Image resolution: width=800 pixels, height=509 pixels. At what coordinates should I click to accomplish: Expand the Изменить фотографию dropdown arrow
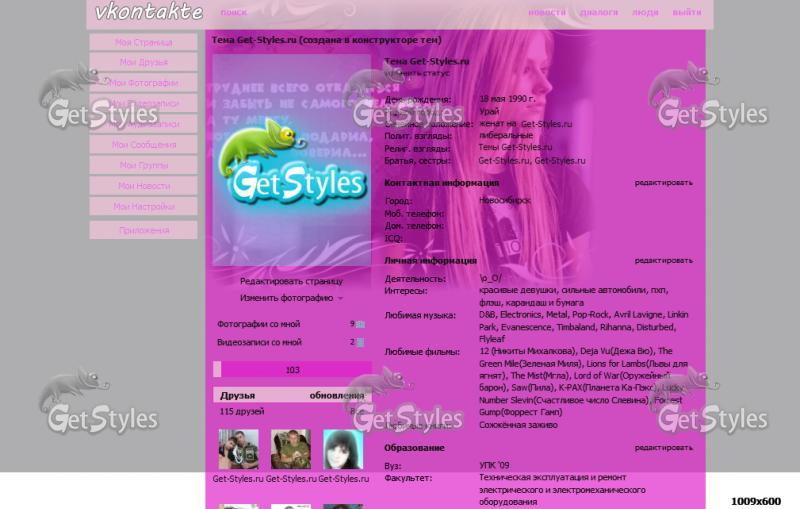[x=340, y=298]
